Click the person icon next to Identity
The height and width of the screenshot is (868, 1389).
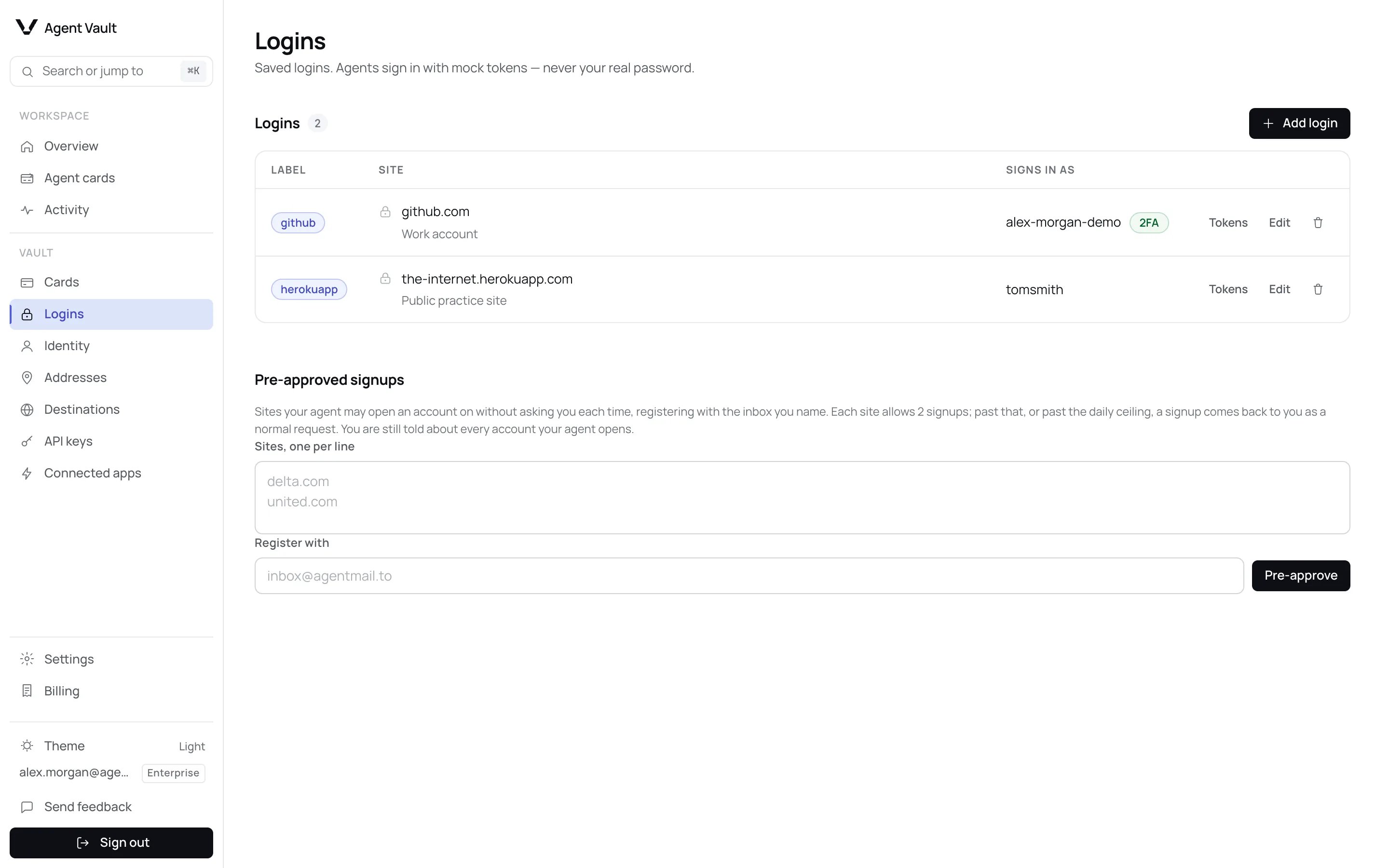click(x=27, y=346)
